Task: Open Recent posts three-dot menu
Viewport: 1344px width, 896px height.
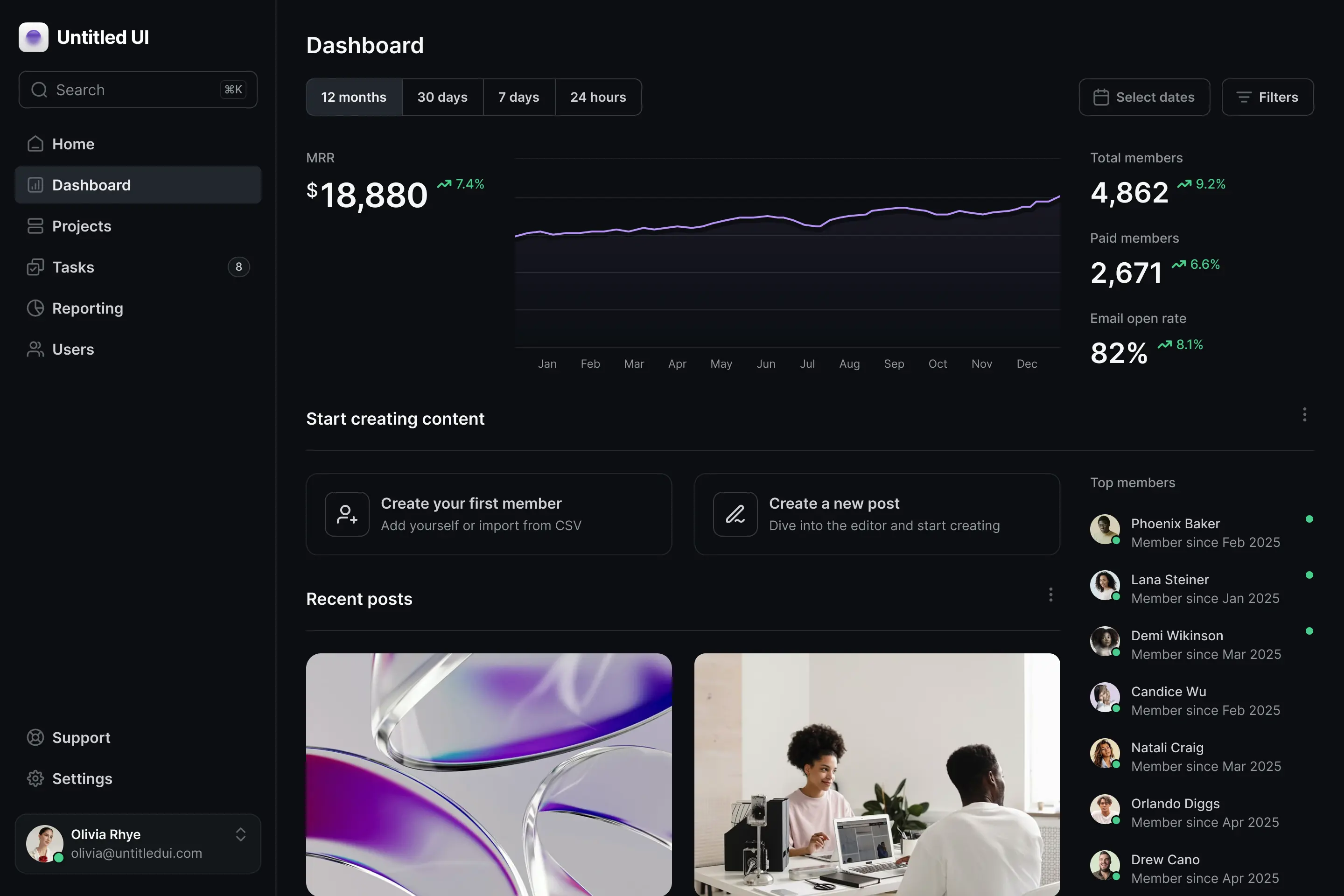Action: 1050,595
